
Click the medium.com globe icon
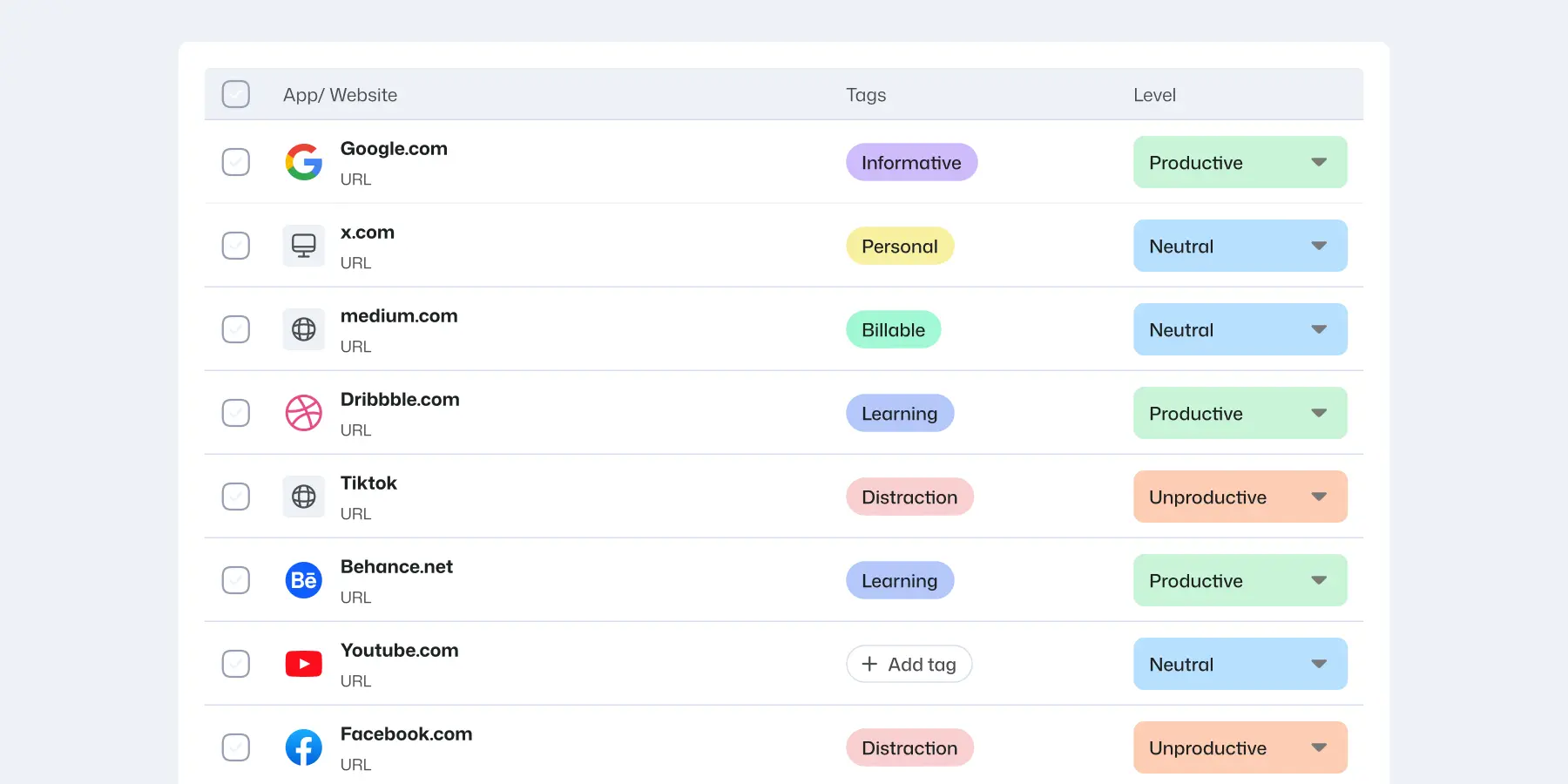(304, 329)
